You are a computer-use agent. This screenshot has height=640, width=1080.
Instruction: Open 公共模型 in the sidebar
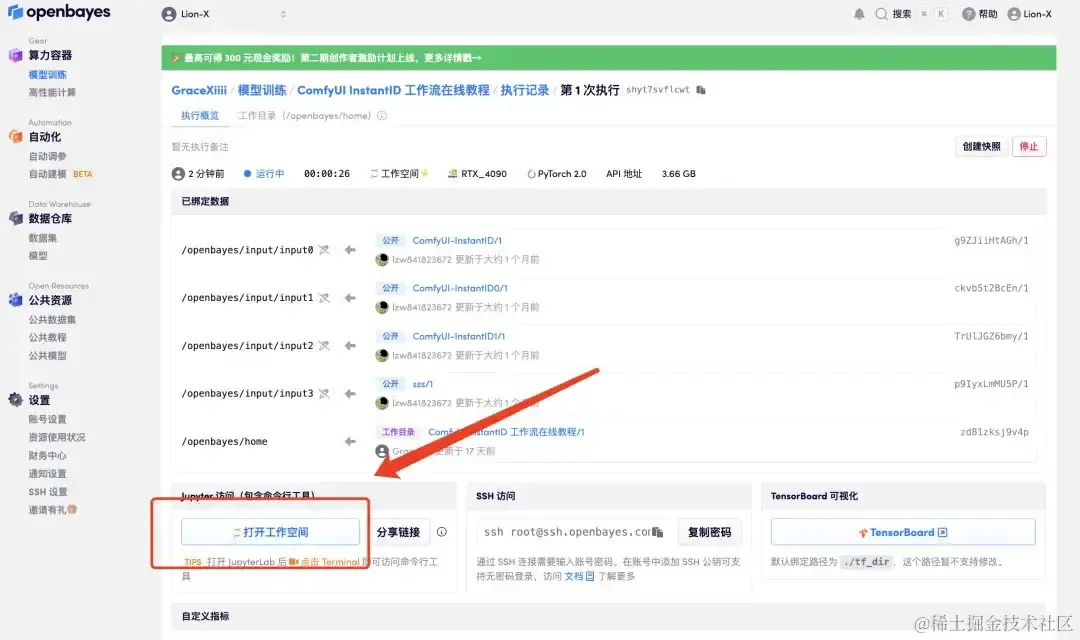(48, 355)
